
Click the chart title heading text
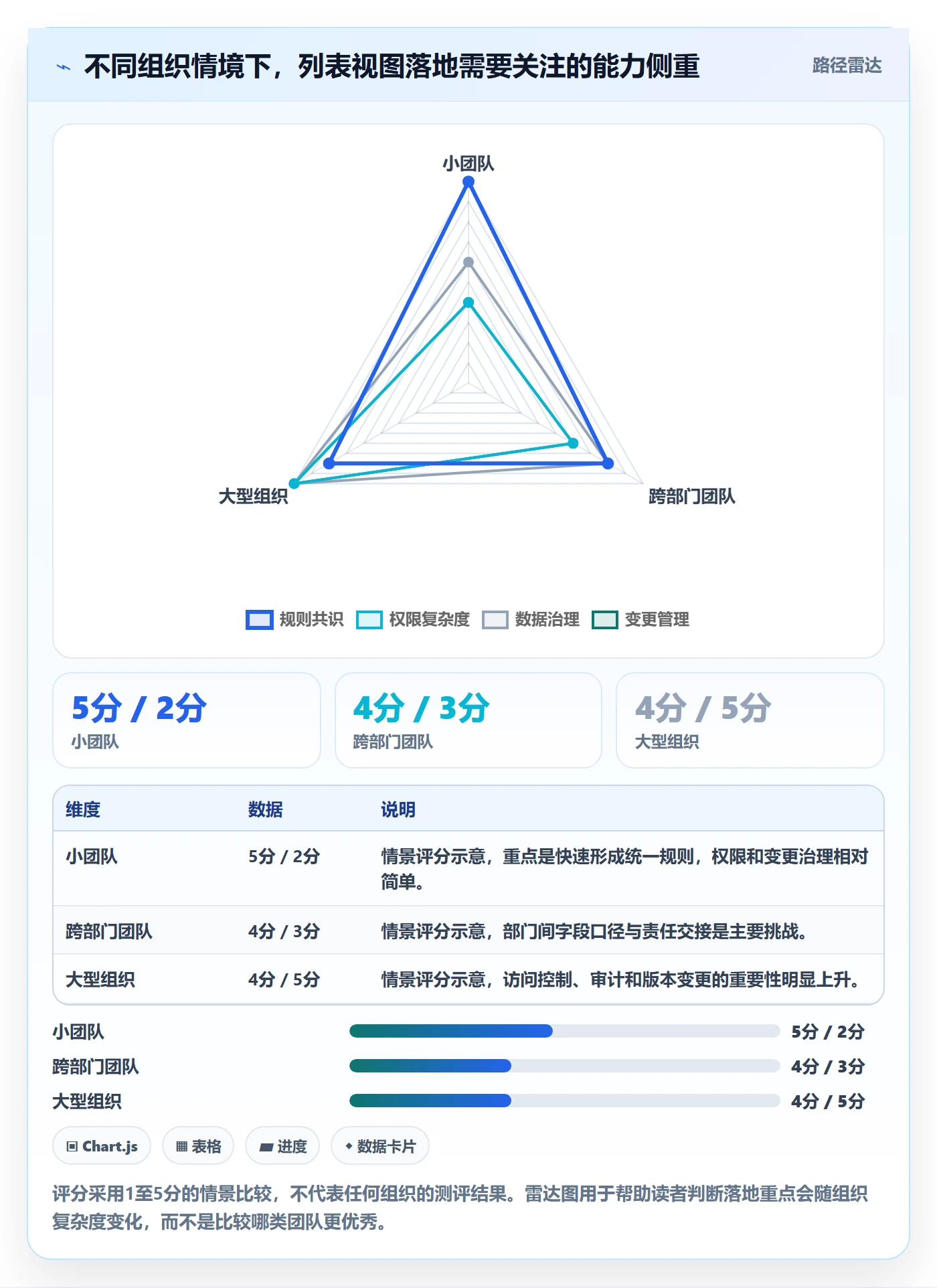tap(392, 66)
